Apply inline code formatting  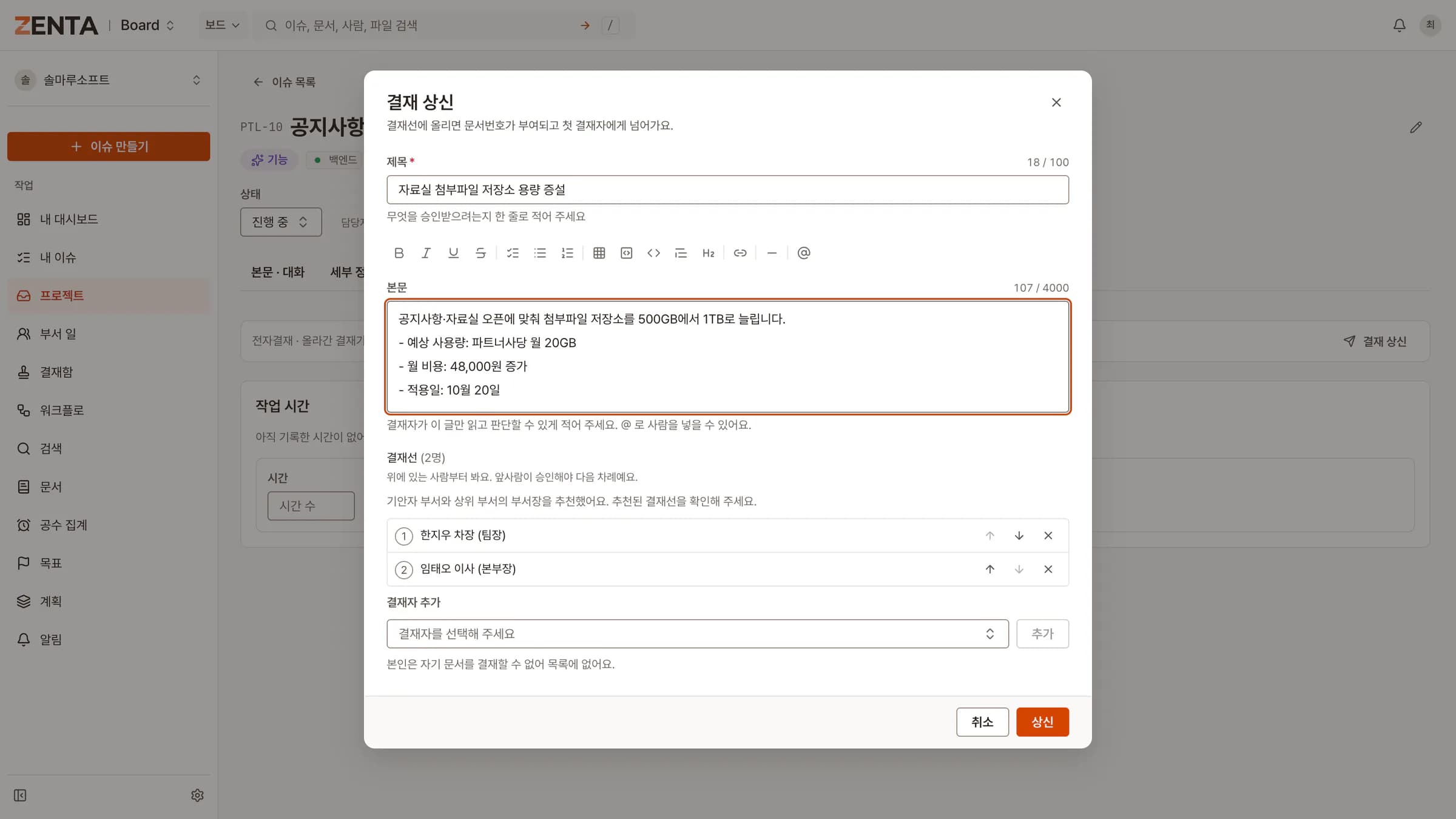(x=653, y=253)
